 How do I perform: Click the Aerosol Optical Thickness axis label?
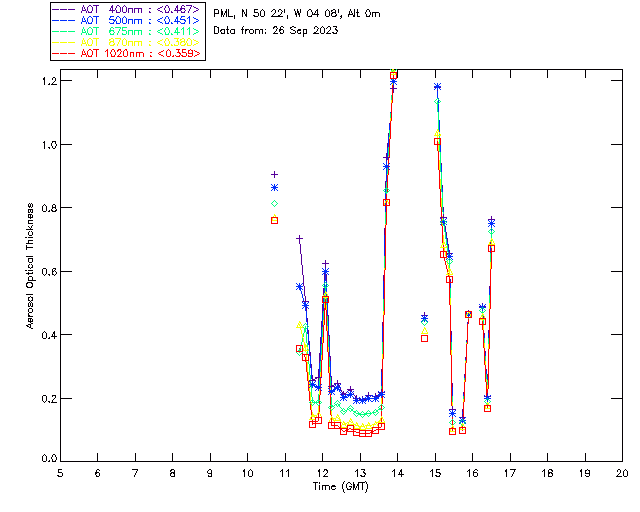coord(30,266)
